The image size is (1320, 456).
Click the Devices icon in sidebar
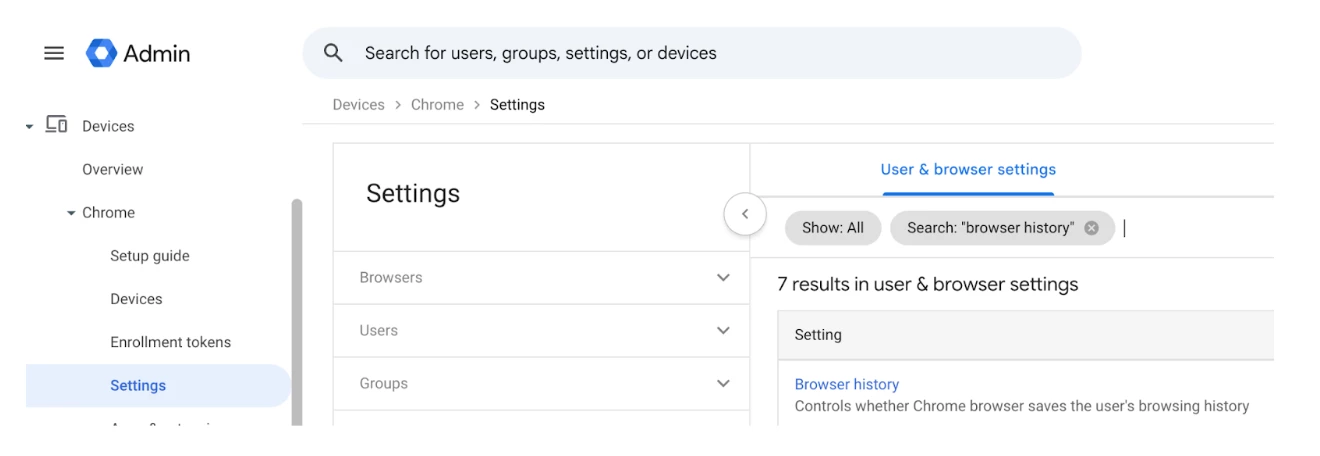coord(57,126)
